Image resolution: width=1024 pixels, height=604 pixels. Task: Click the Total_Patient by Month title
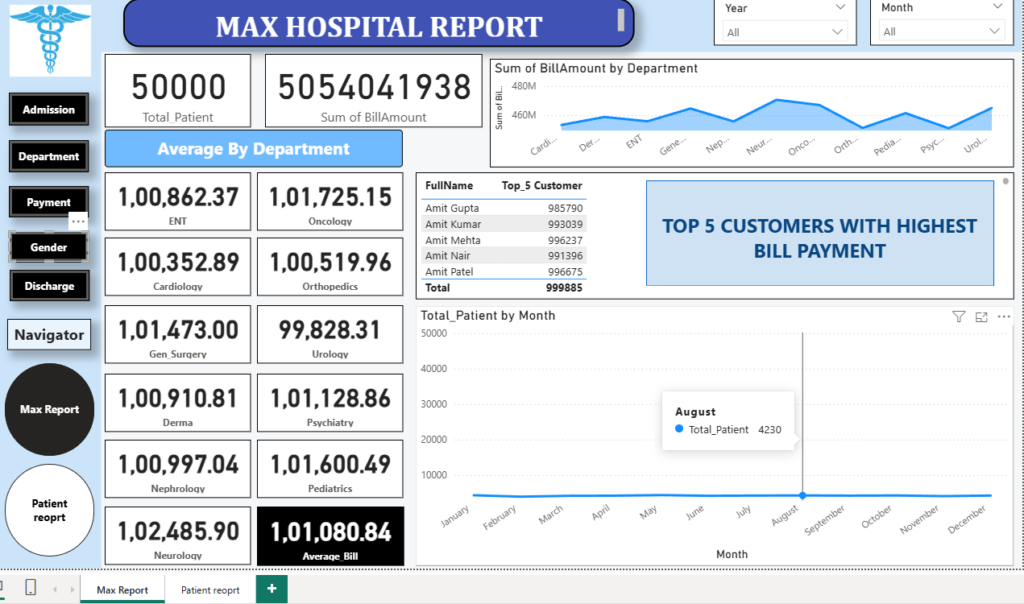point(488,315)
